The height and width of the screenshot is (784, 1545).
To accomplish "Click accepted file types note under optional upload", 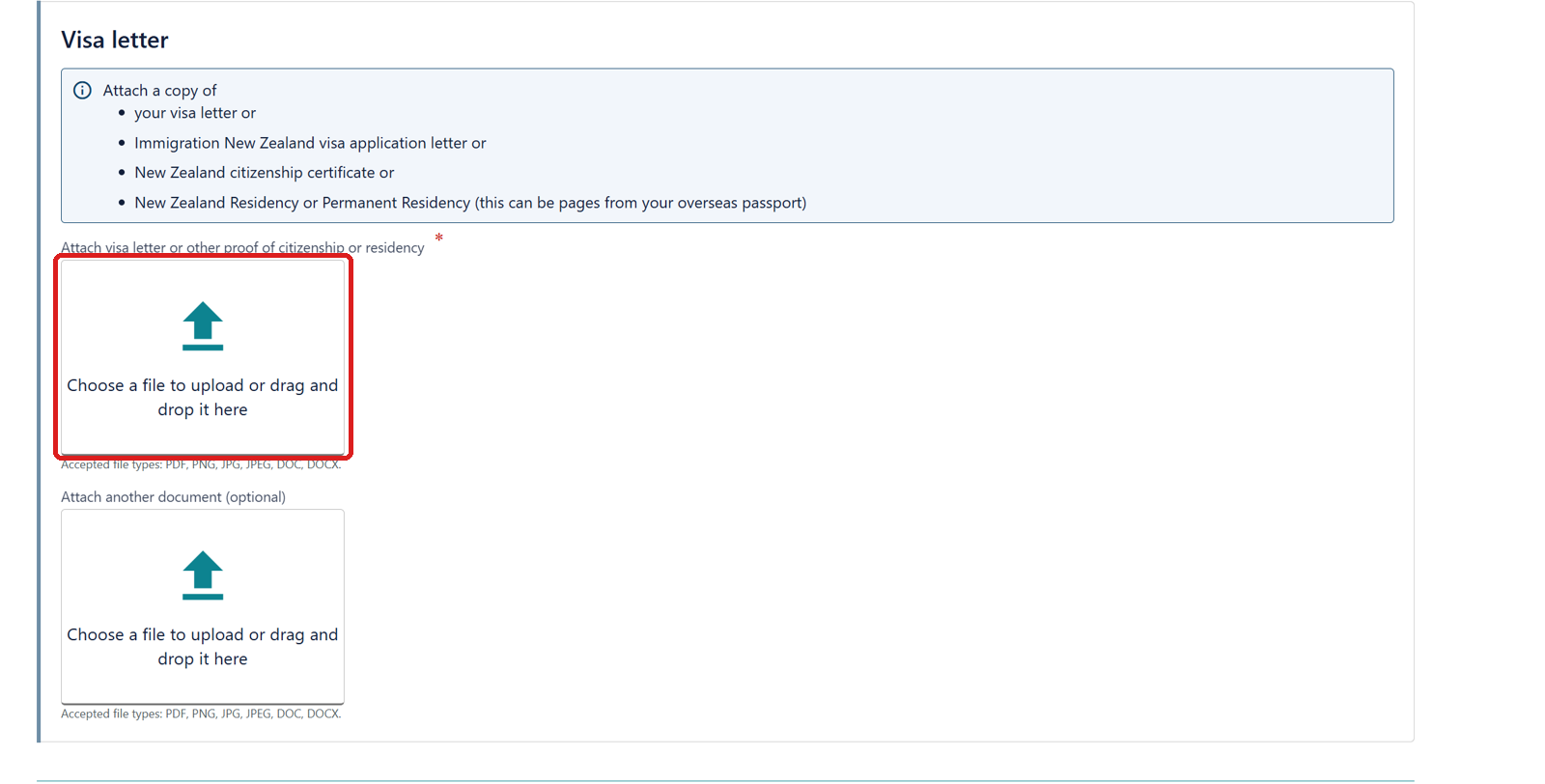I will [201, 714].
